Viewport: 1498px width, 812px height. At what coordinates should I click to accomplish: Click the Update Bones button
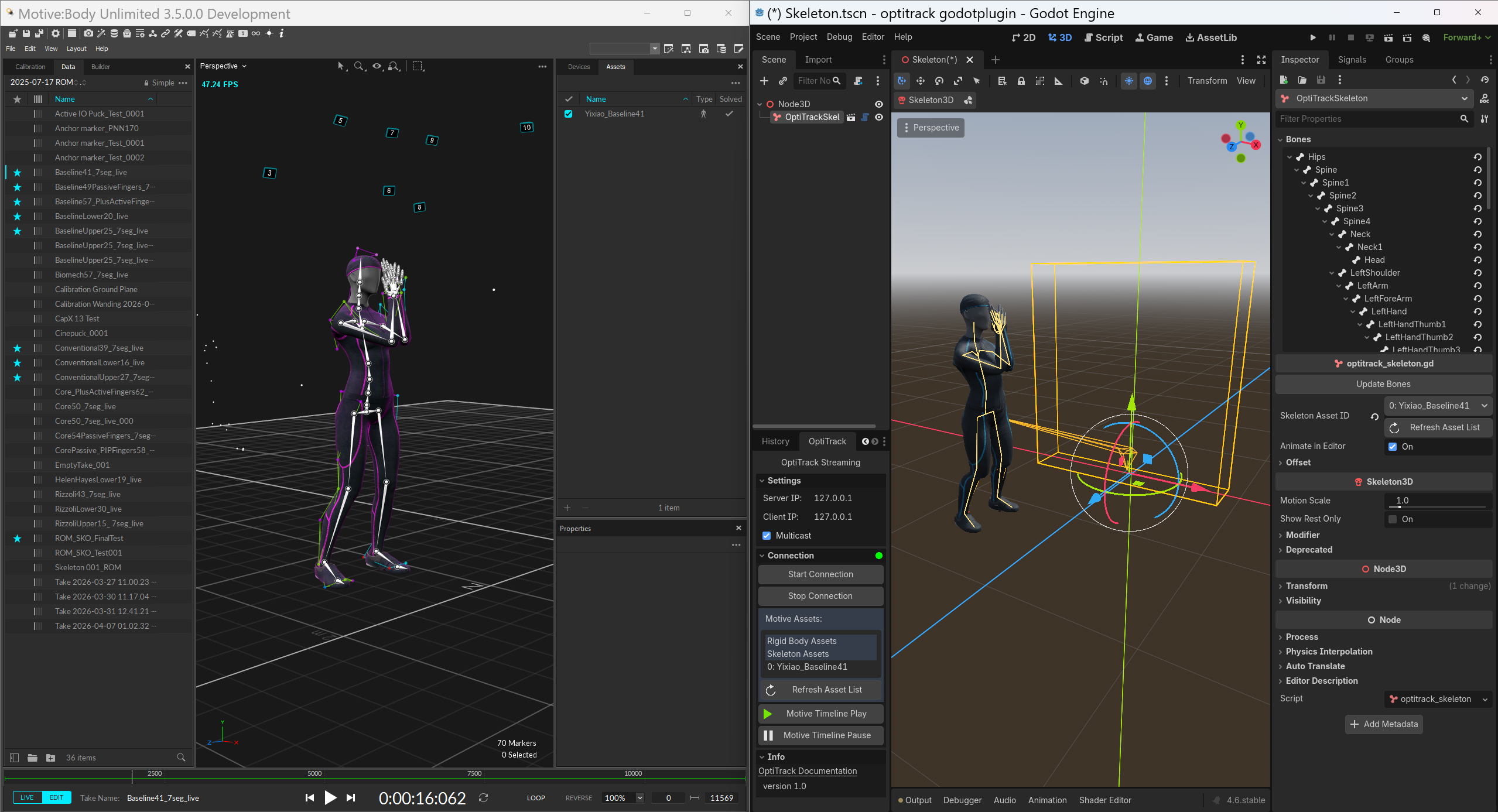coord(1383,384)
